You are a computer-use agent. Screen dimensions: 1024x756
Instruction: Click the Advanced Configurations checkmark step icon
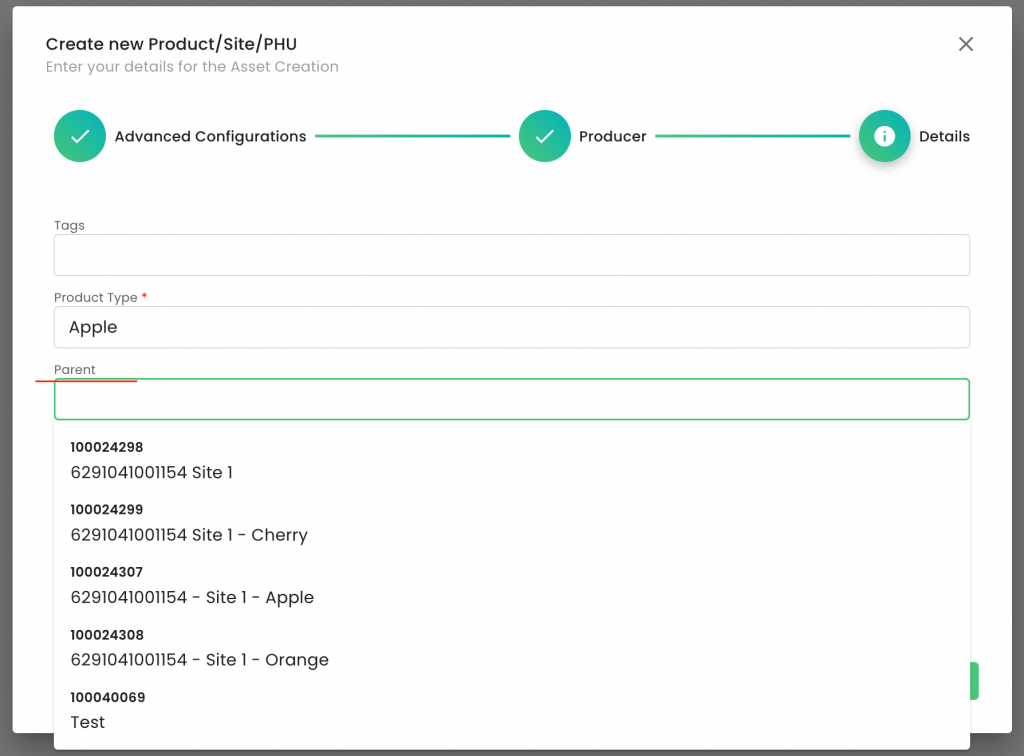pos(80,136)
